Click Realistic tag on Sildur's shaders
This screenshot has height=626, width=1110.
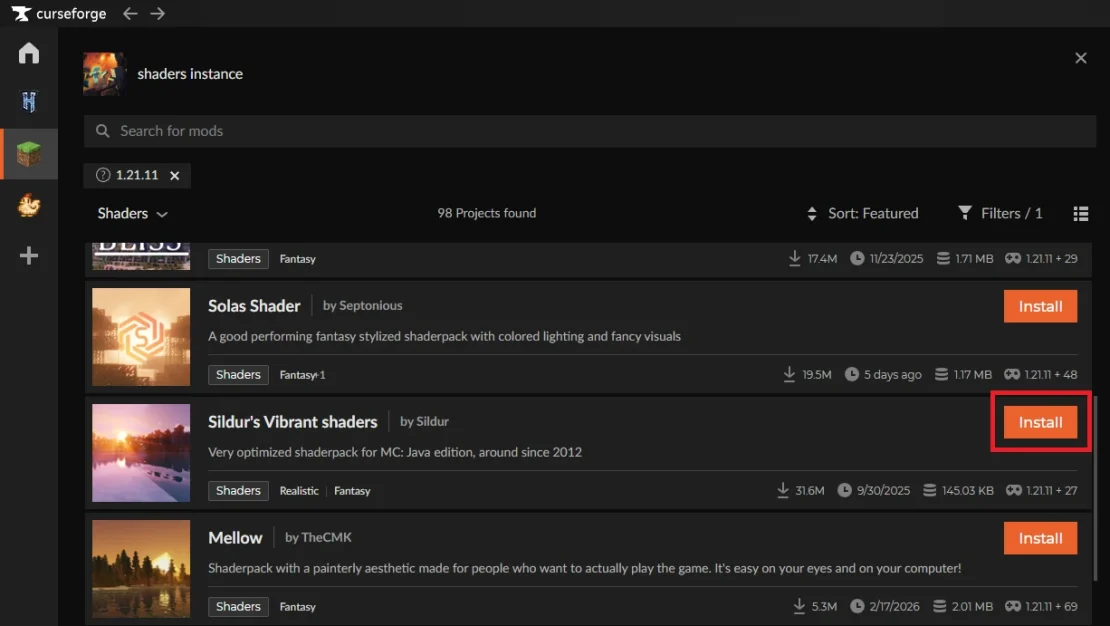click(299, 491)
